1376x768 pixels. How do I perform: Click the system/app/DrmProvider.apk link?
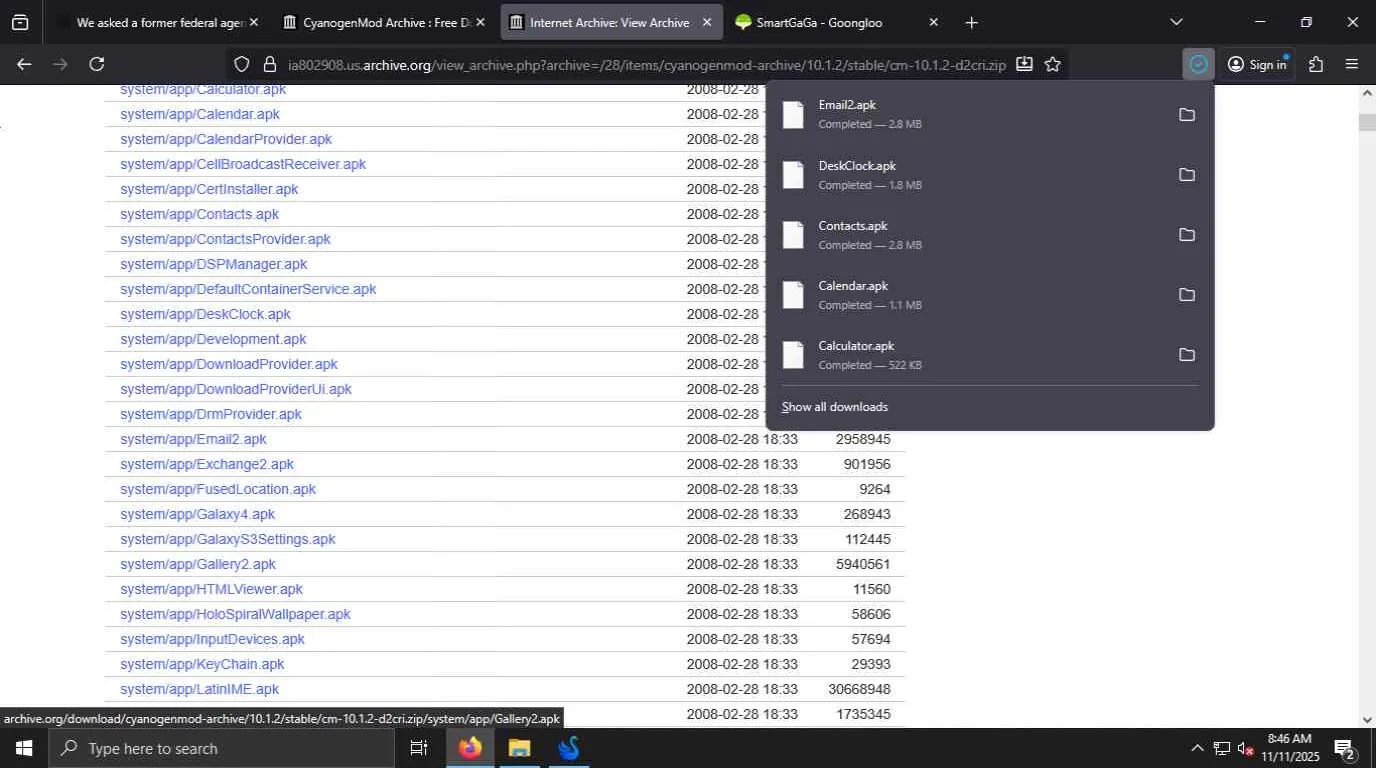click(x=211, y=414)
